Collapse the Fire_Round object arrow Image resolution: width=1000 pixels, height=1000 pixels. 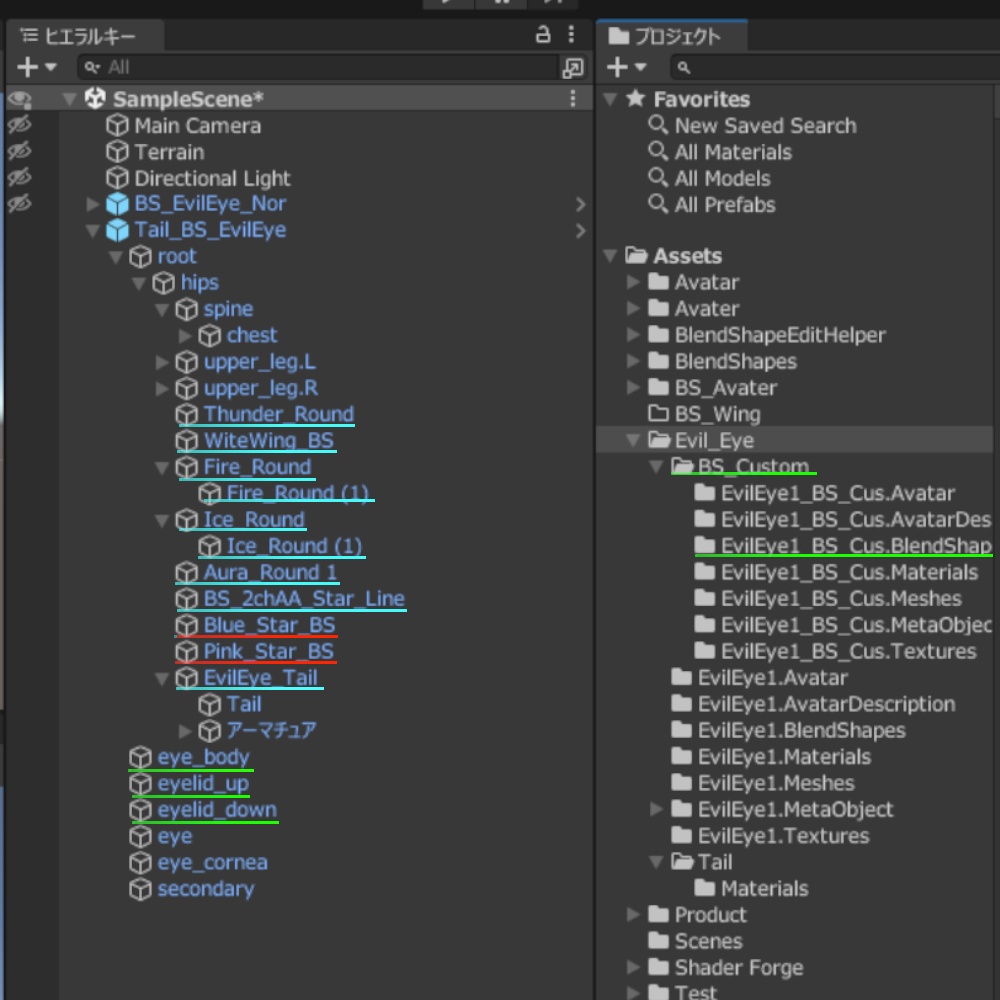pos(162,467)
